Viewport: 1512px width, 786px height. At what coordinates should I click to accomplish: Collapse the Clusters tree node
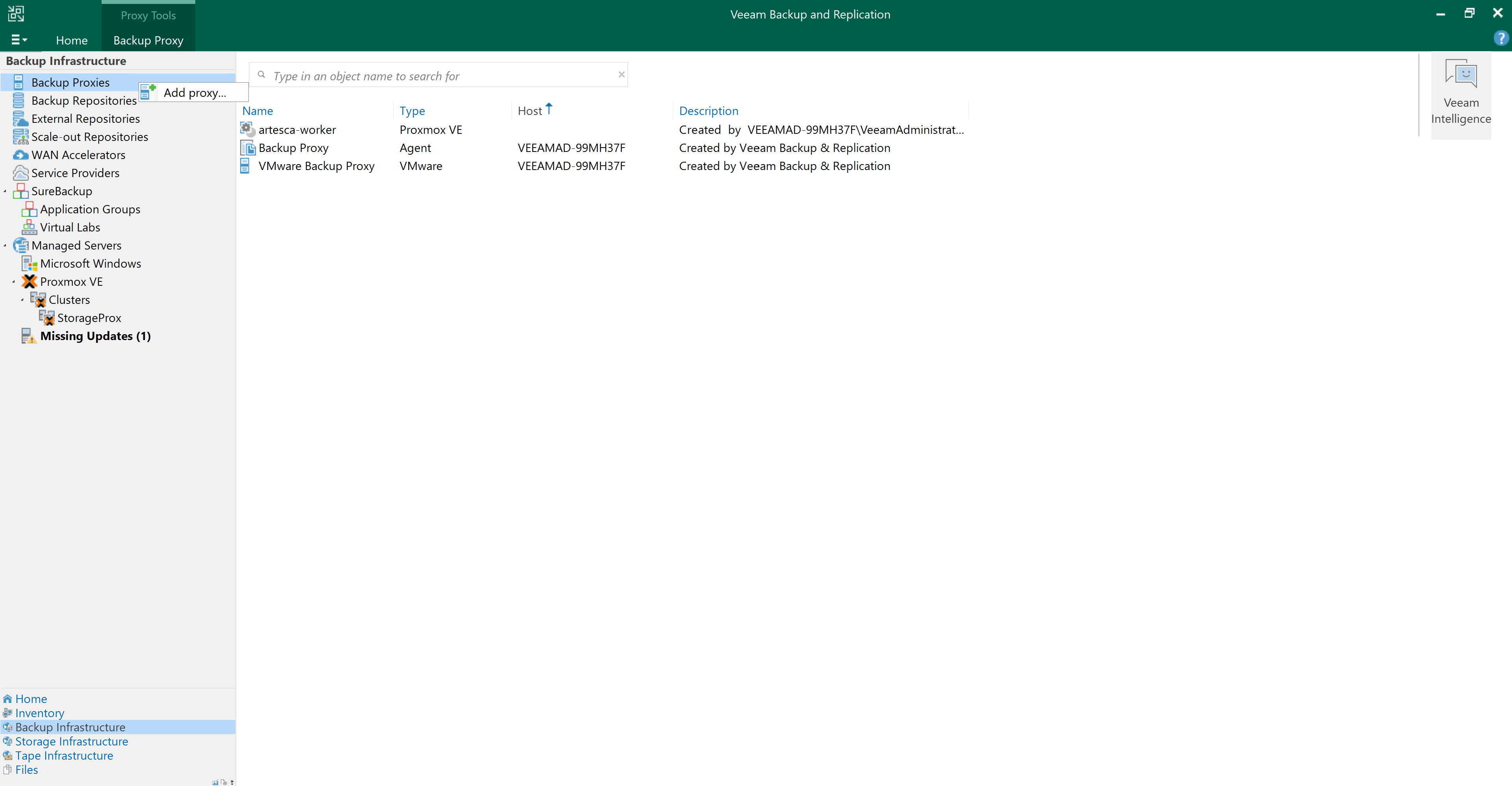(22, 300)
